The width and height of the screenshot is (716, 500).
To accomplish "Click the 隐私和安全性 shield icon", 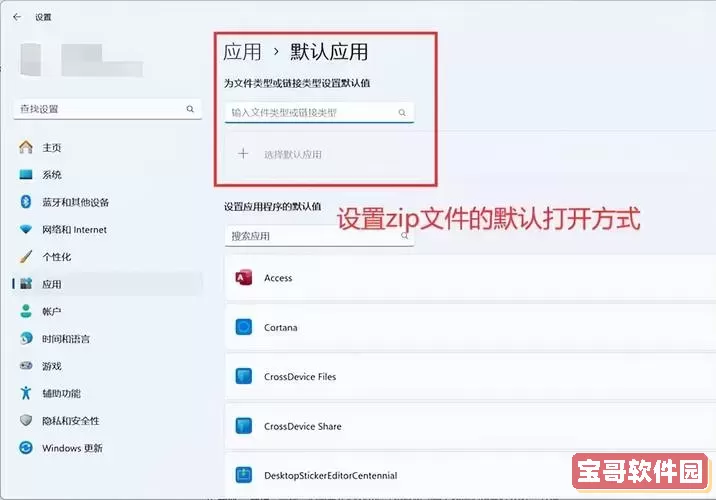I will (26, 421).
